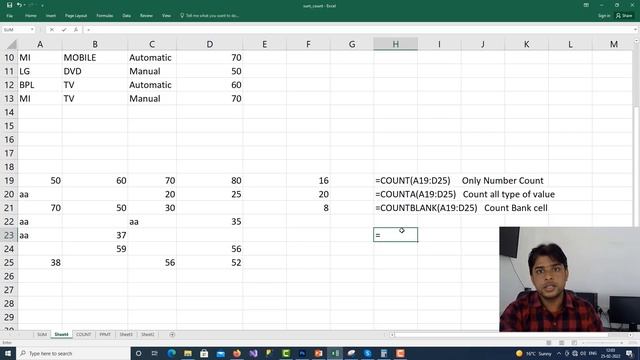Open the Windows Start menu
Viewport: 640px width, 360px height.
point(8,353)
